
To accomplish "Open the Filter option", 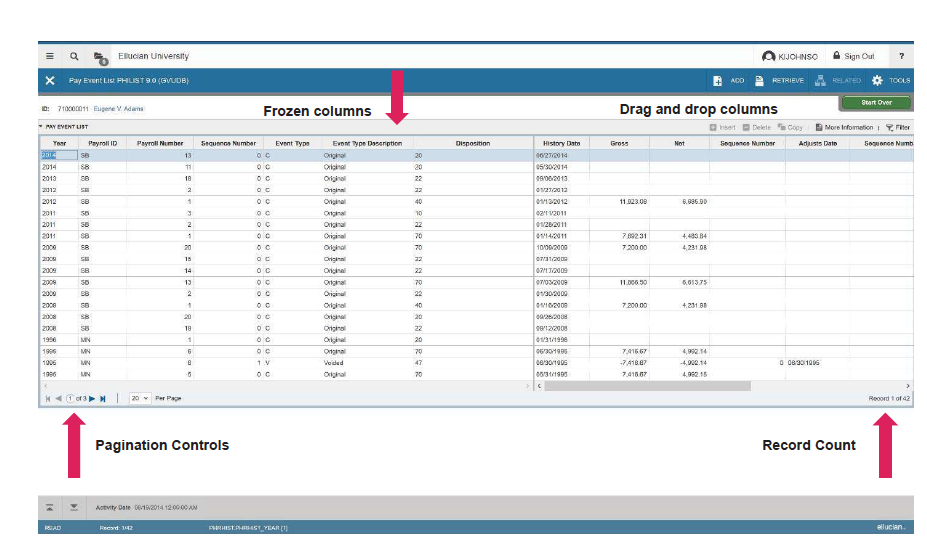I will click(897, 128).
